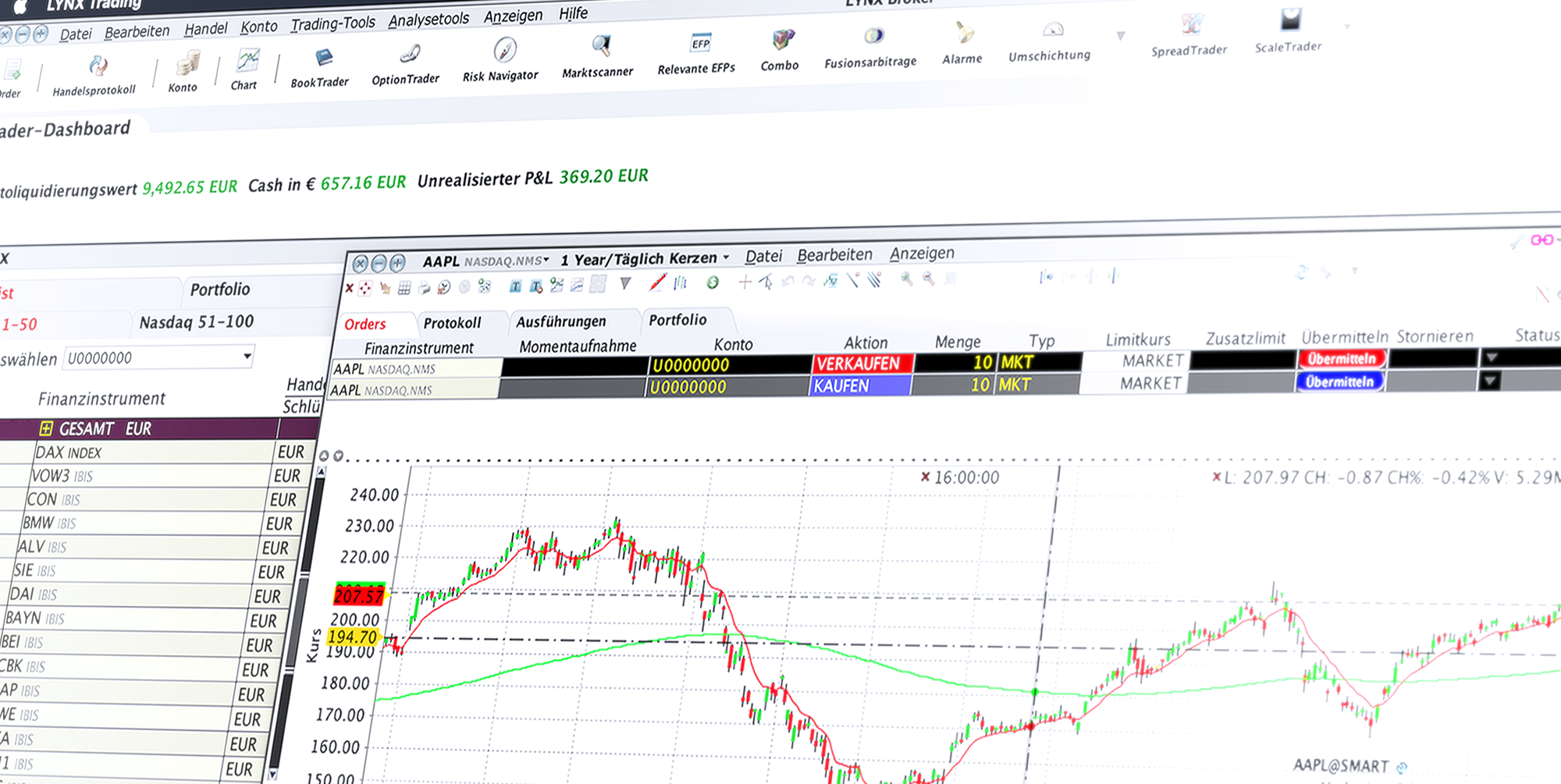
Task: Transmit the sell order with red Übermitteln
Action: pos(1341,359)
